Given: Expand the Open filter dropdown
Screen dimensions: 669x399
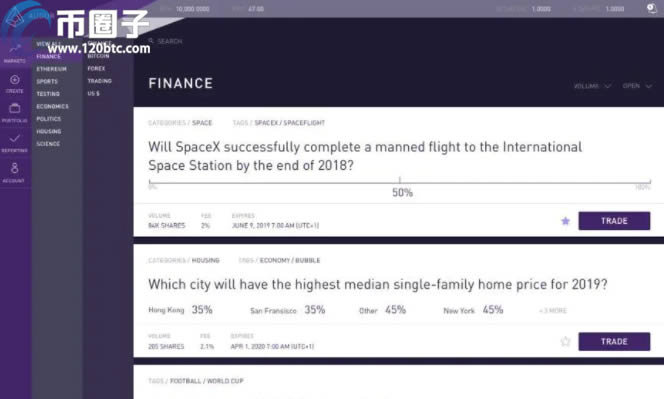Looking at the screenshot, I should tap(637, 86).
